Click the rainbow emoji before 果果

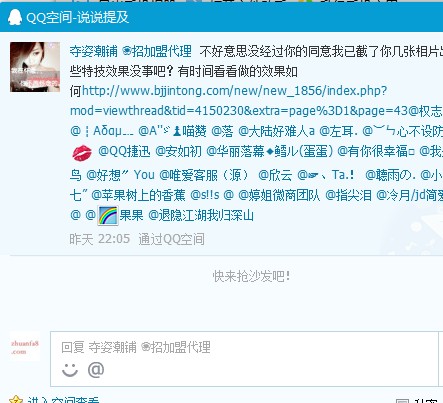tap(108, 215)
